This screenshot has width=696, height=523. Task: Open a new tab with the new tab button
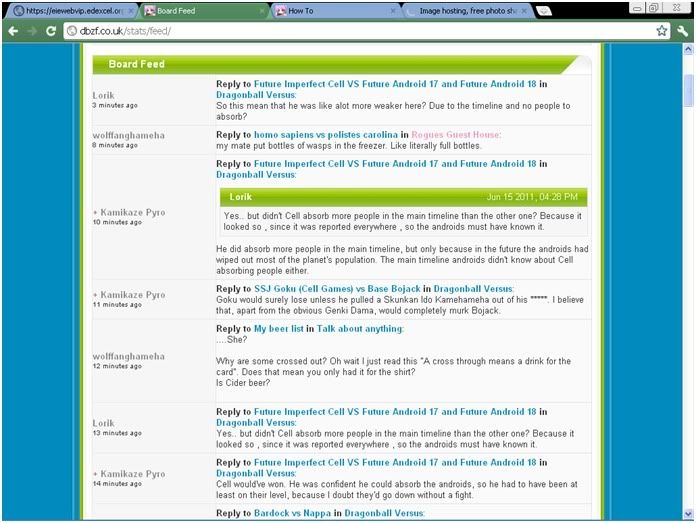[x=543, y=11]
